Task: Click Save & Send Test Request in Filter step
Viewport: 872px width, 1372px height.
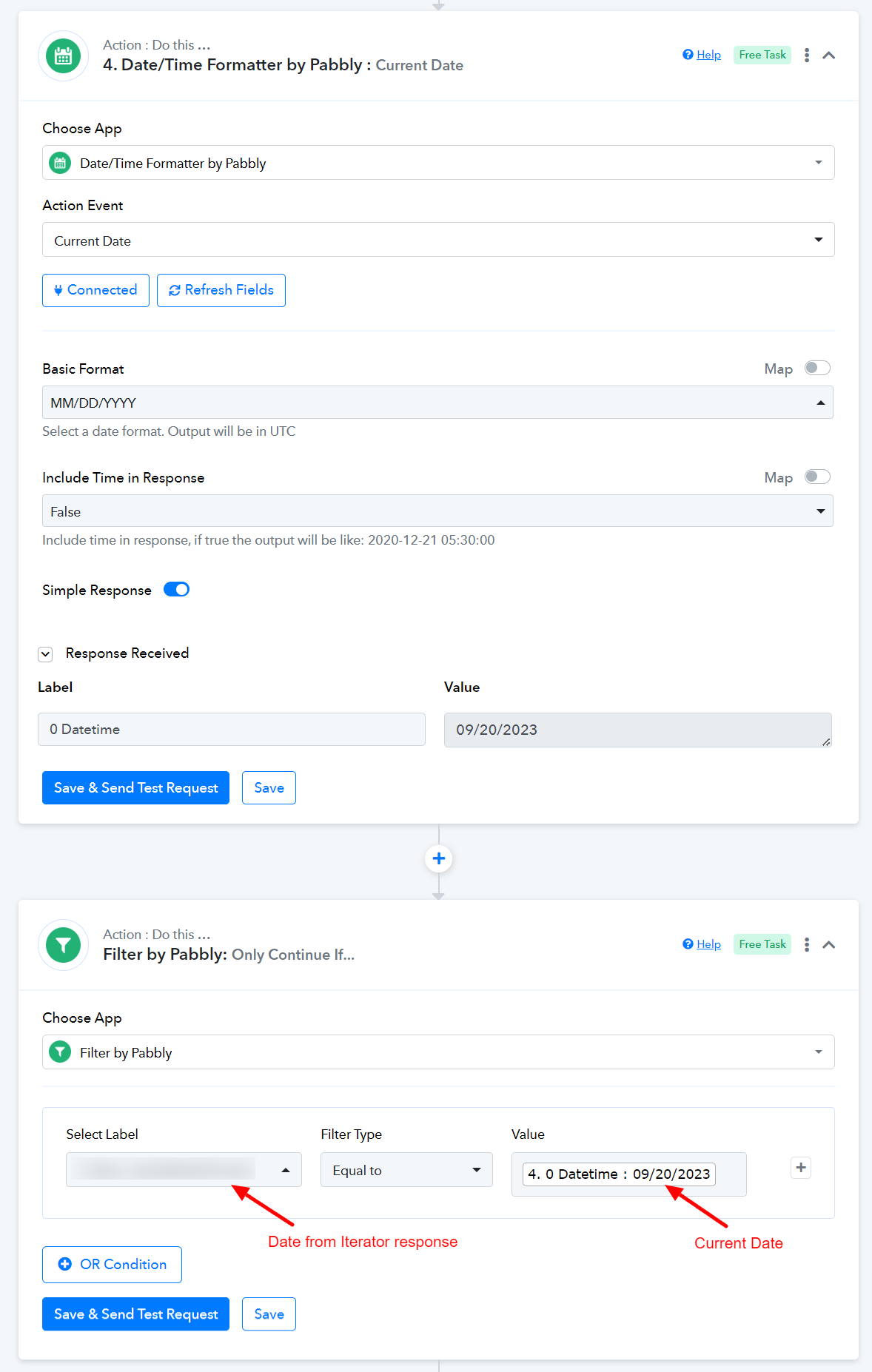Action: click(135, 1314)
